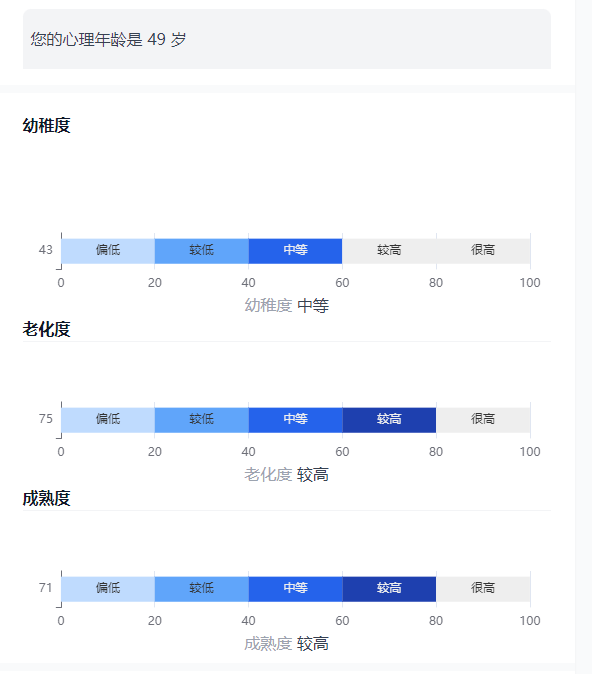
Task: Click the 中等 segment in 成熟度 chart
Action: click(x=295, y=589)
